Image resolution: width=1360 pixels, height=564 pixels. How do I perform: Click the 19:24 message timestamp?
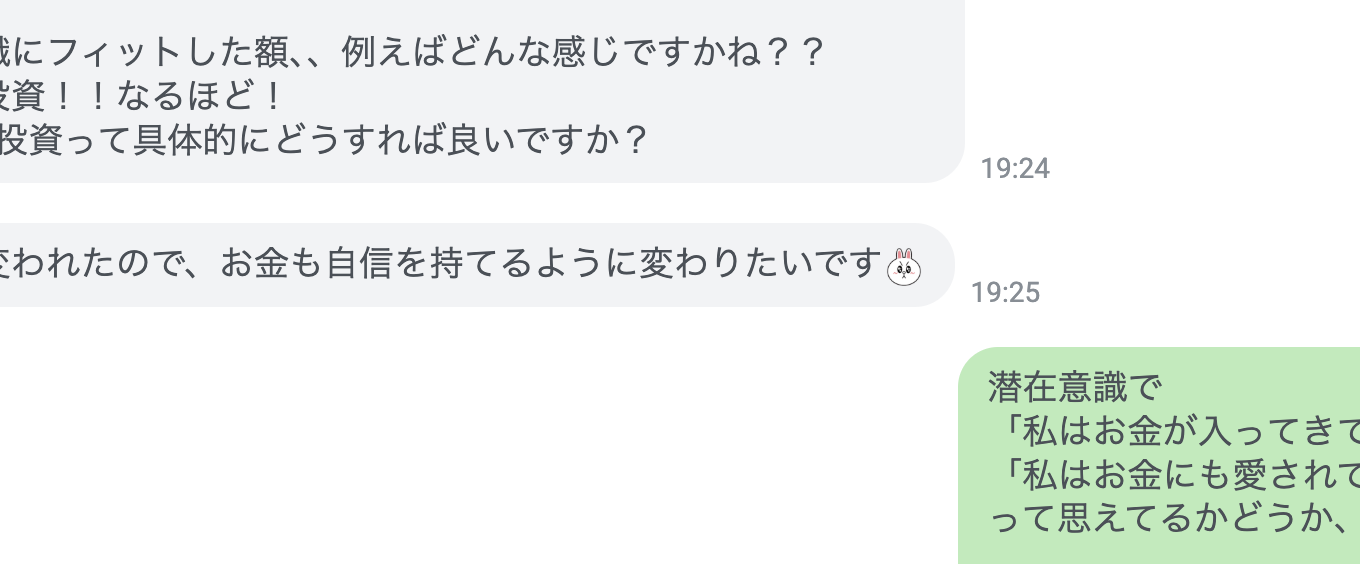coord(1014,168)
